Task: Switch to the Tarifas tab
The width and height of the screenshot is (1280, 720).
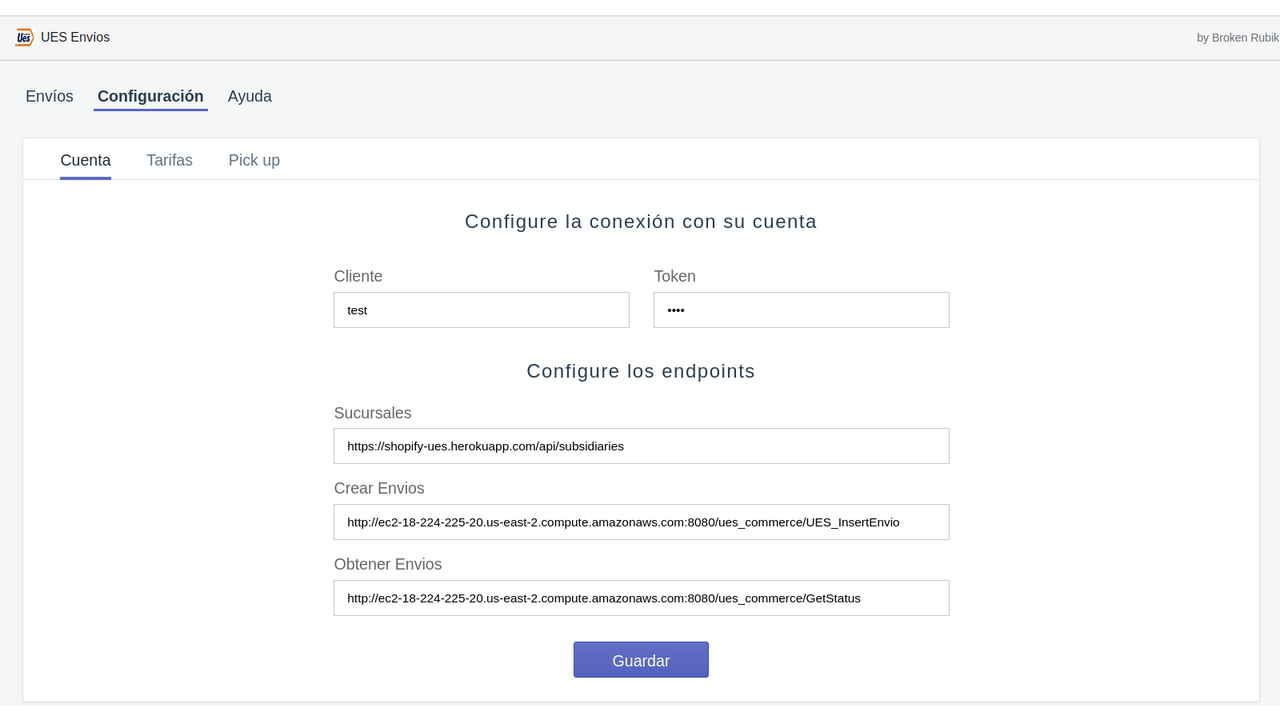Action: 169,160
